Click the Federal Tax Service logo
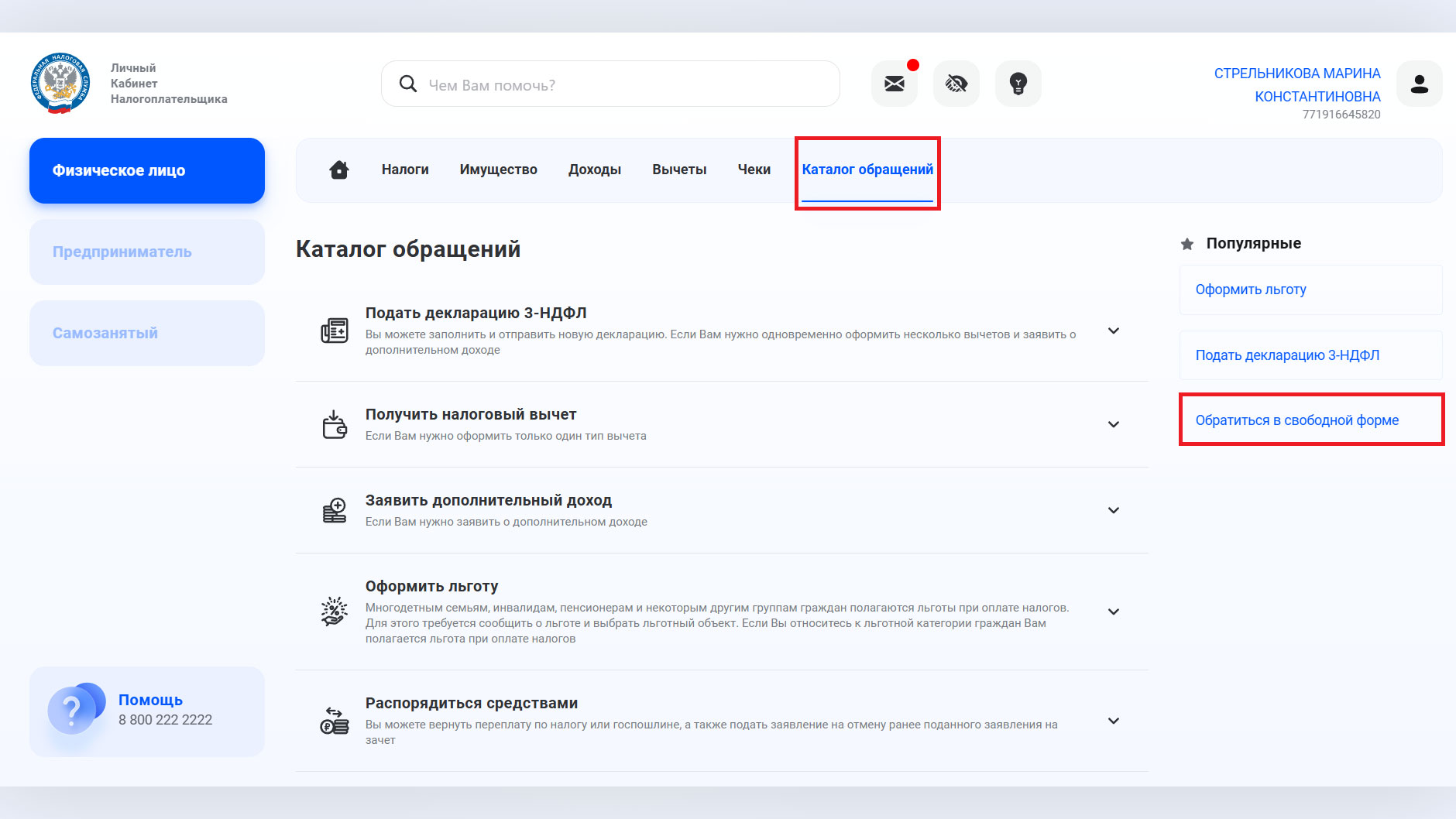Screen dimensions: 1456x819 coord(60,84)
